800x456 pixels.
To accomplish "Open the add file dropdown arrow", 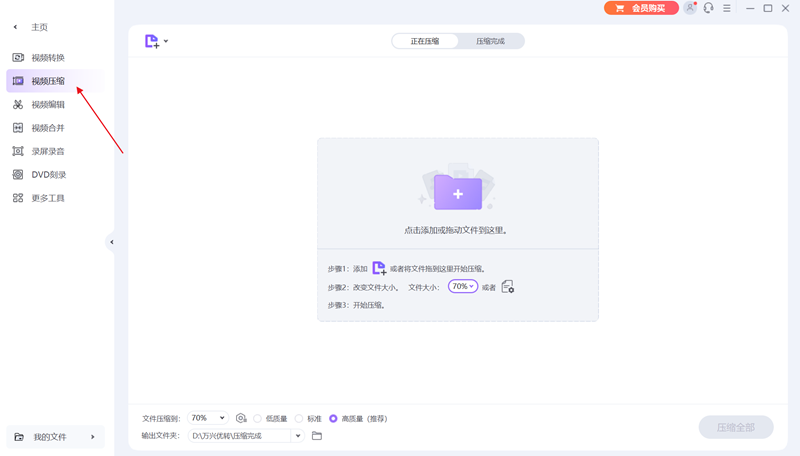I will pos(166,41).
